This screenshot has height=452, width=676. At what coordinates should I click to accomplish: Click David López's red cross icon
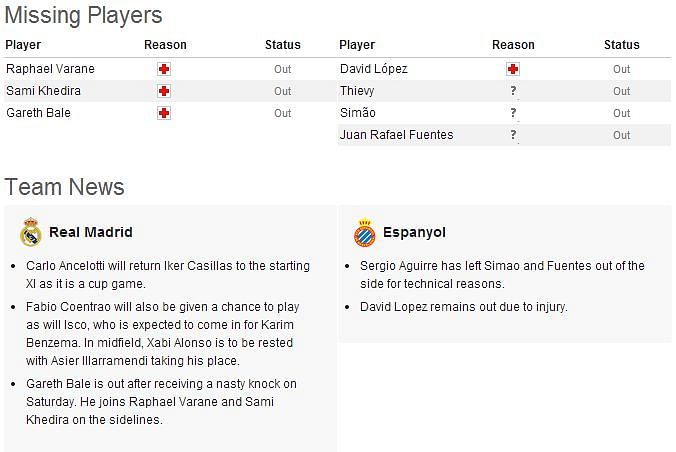513,69
